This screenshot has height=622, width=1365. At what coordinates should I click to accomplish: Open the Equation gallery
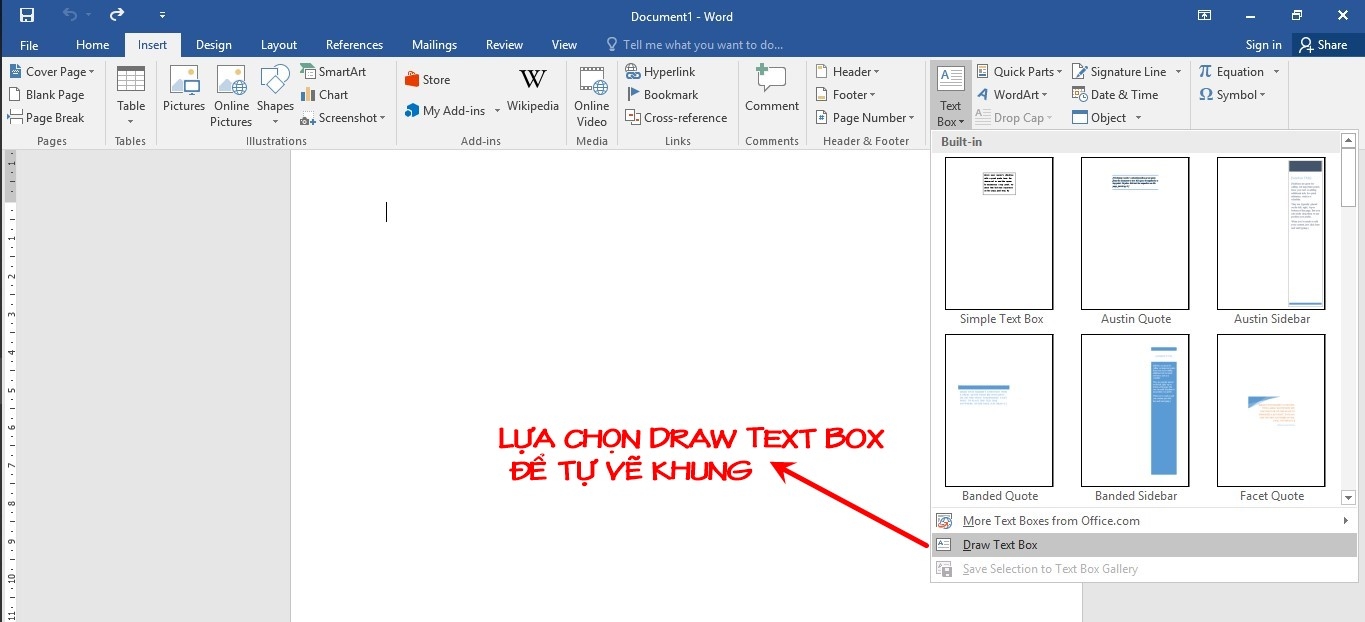tap(1232, 72)
